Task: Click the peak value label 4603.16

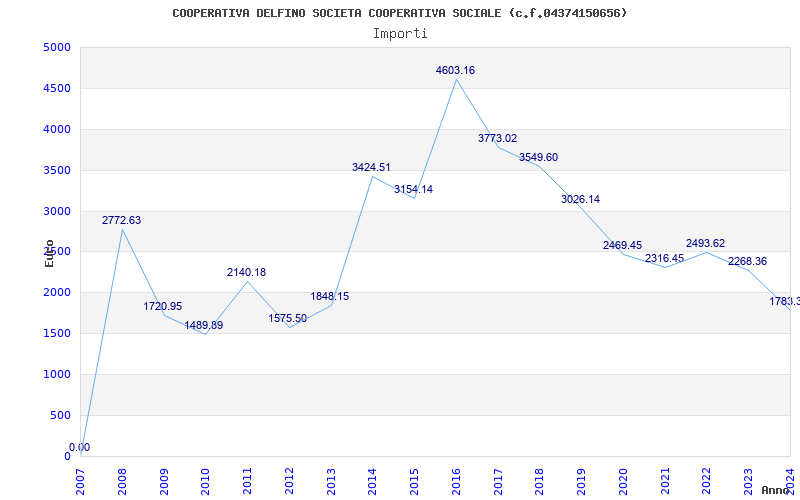Action: click(x=455, y=70)
